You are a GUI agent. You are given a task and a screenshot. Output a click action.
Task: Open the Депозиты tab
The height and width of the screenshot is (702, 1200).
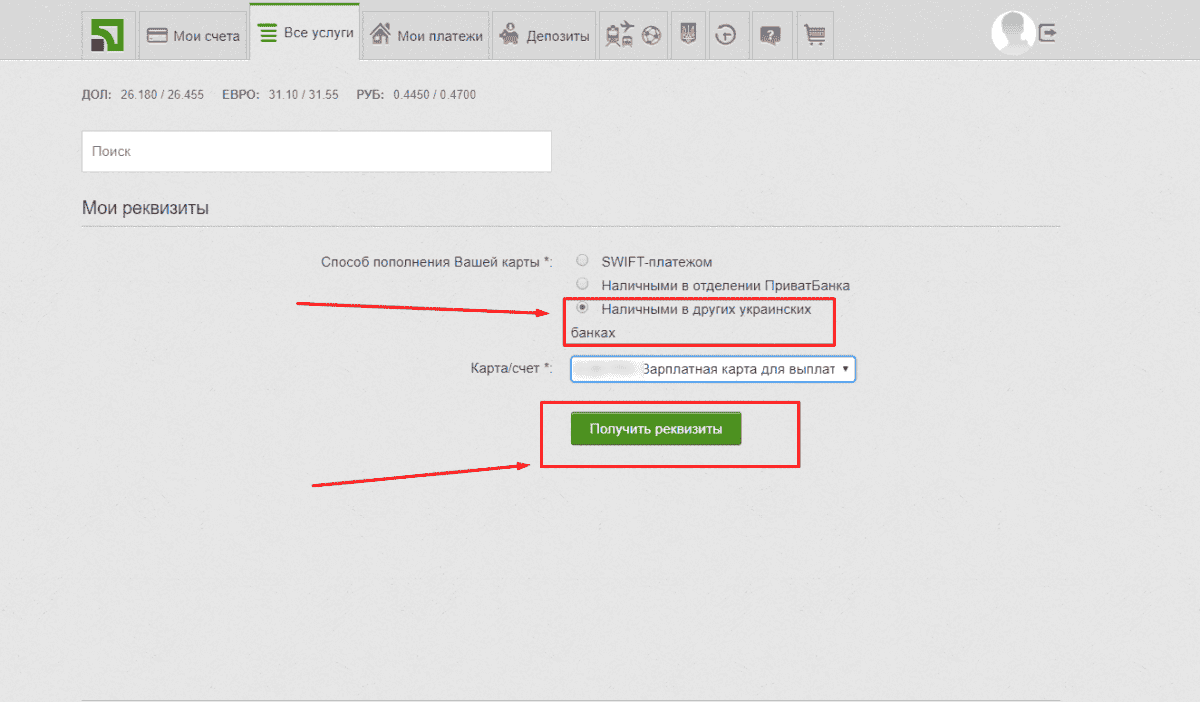click(544, 36)
